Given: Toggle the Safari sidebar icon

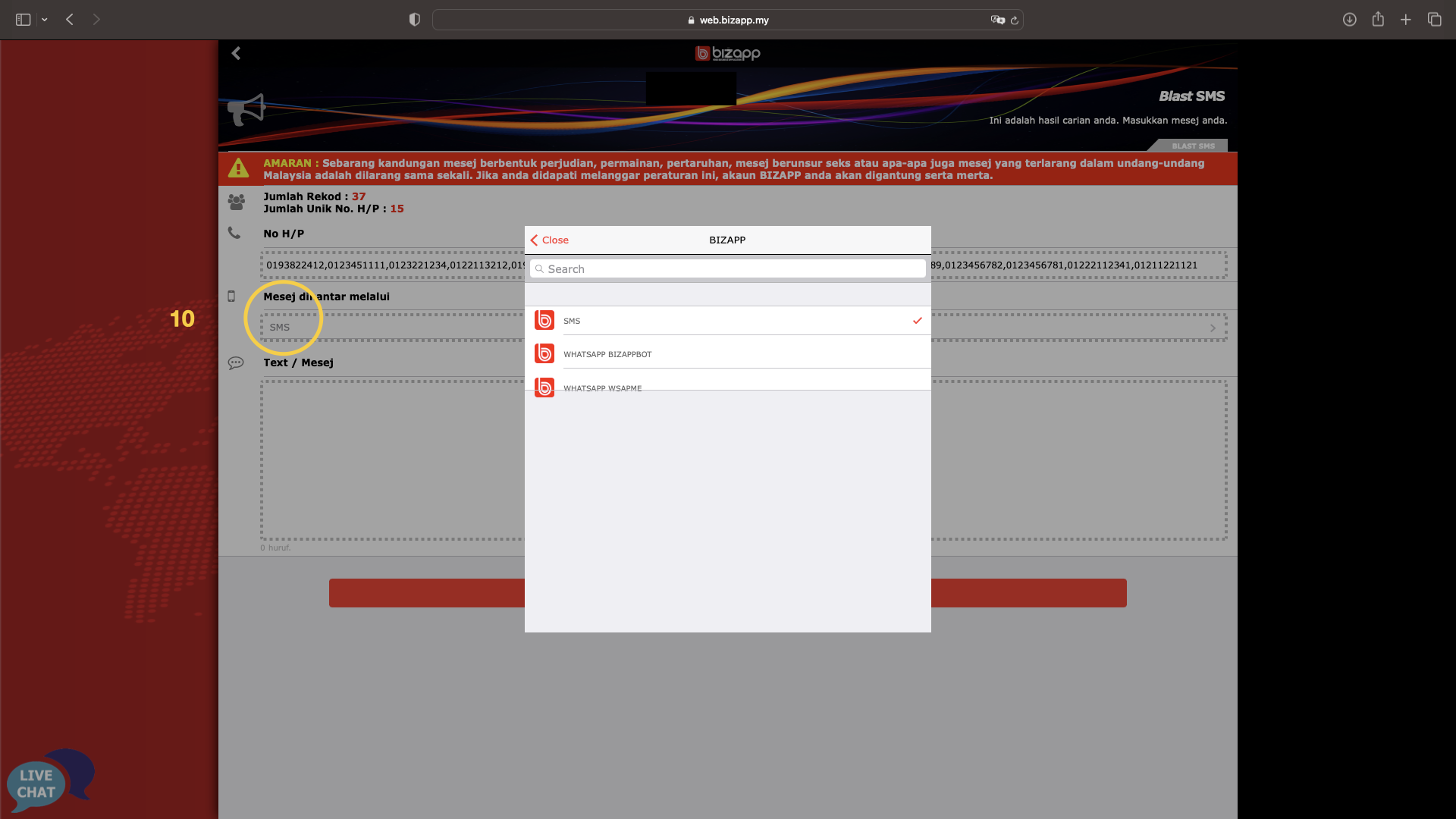Looking at the screenshot, I should pos(23,20).
